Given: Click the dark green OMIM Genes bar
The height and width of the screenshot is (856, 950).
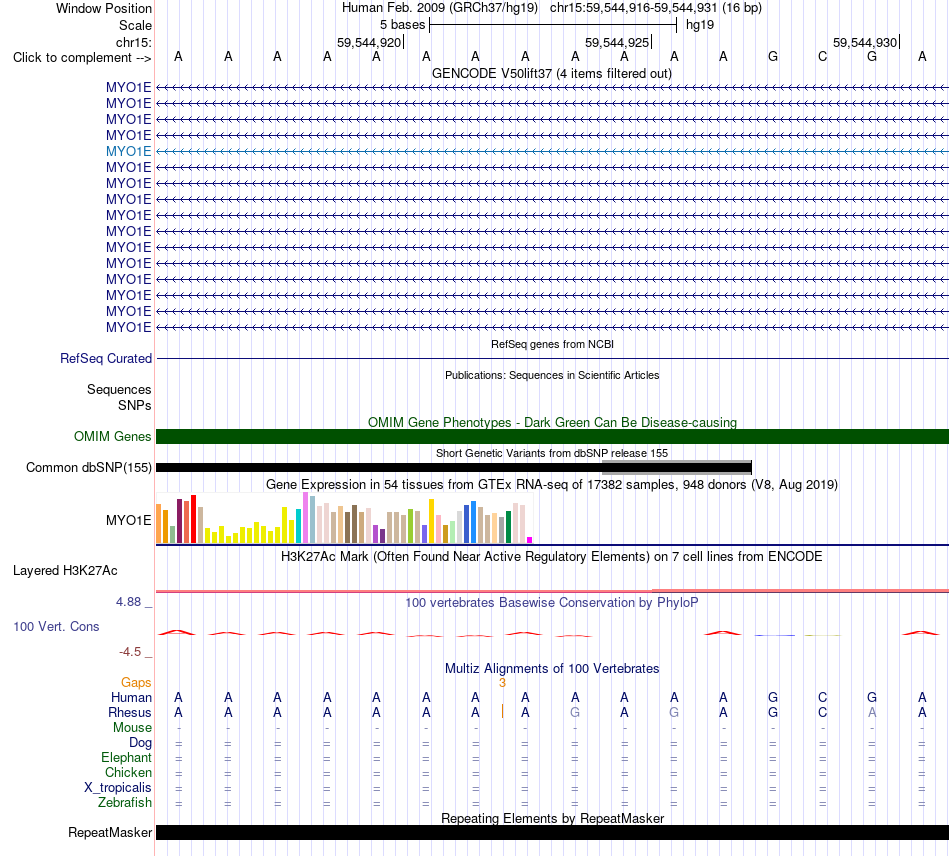Looking at the screenshot, I should tap(552, 436).
